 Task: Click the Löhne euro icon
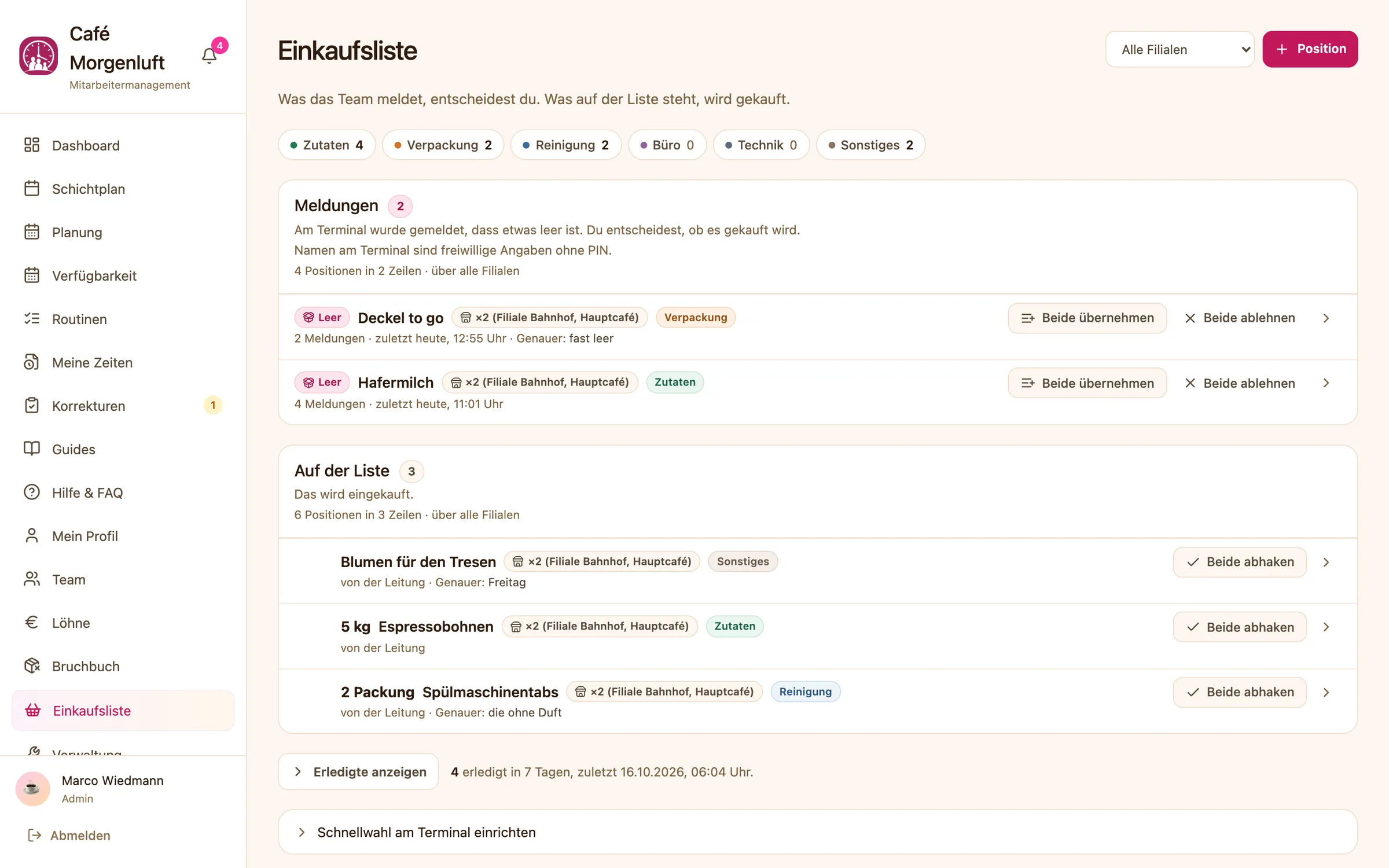click(x=32, y=623)
